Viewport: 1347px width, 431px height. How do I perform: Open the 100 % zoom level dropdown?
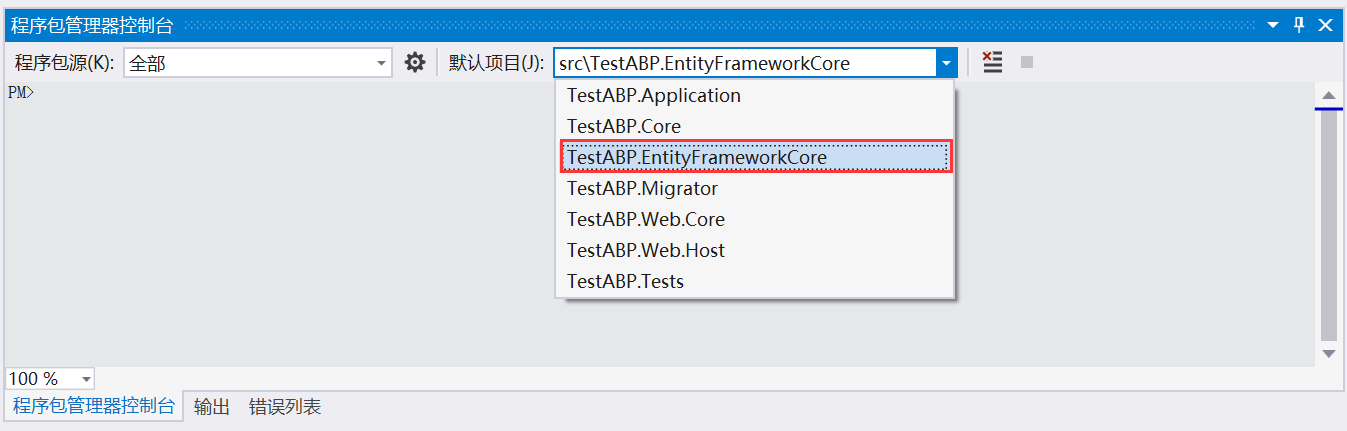(50, 379)
